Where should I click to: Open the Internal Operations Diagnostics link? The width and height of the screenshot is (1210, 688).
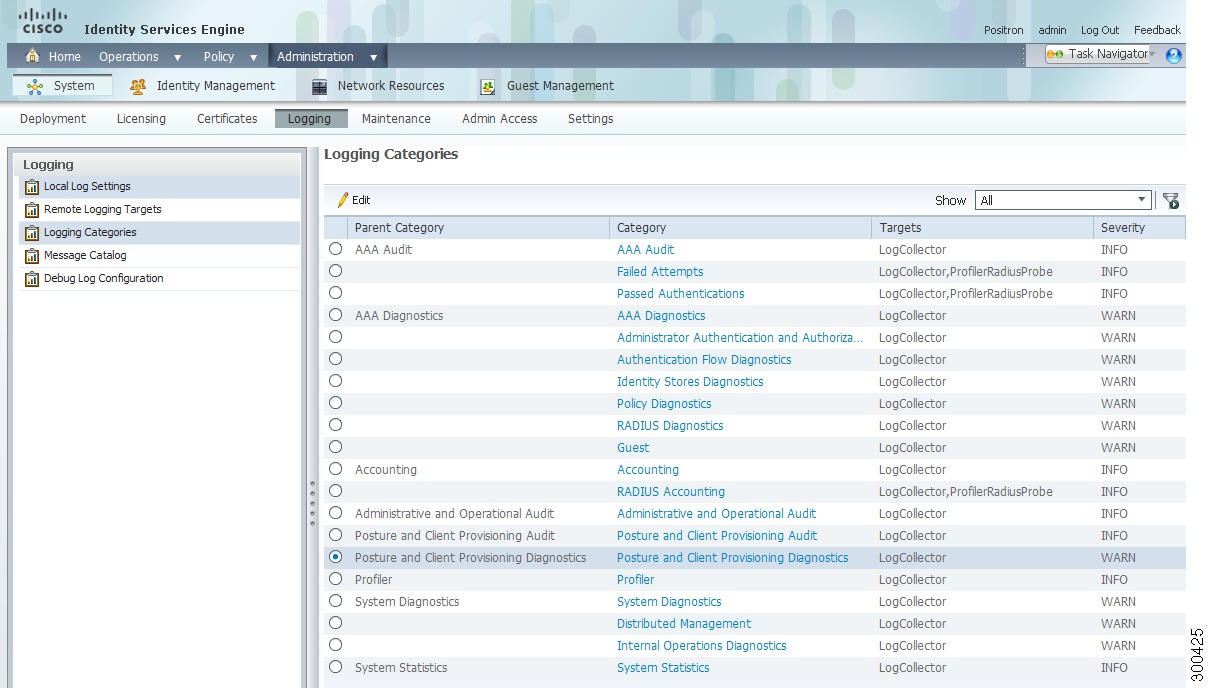point(702,646)
